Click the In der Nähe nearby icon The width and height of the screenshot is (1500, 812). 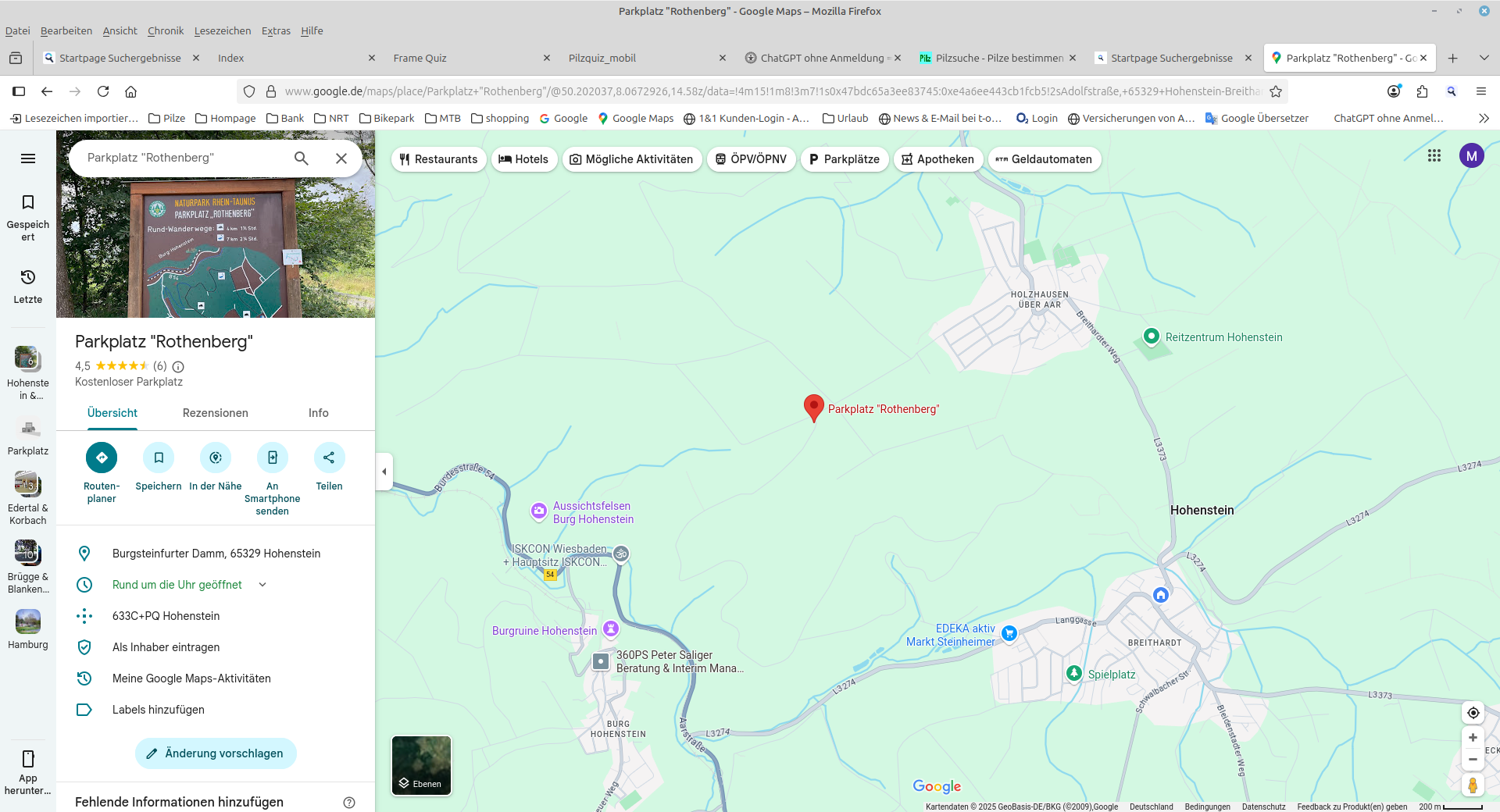click(x=216, y=458)
